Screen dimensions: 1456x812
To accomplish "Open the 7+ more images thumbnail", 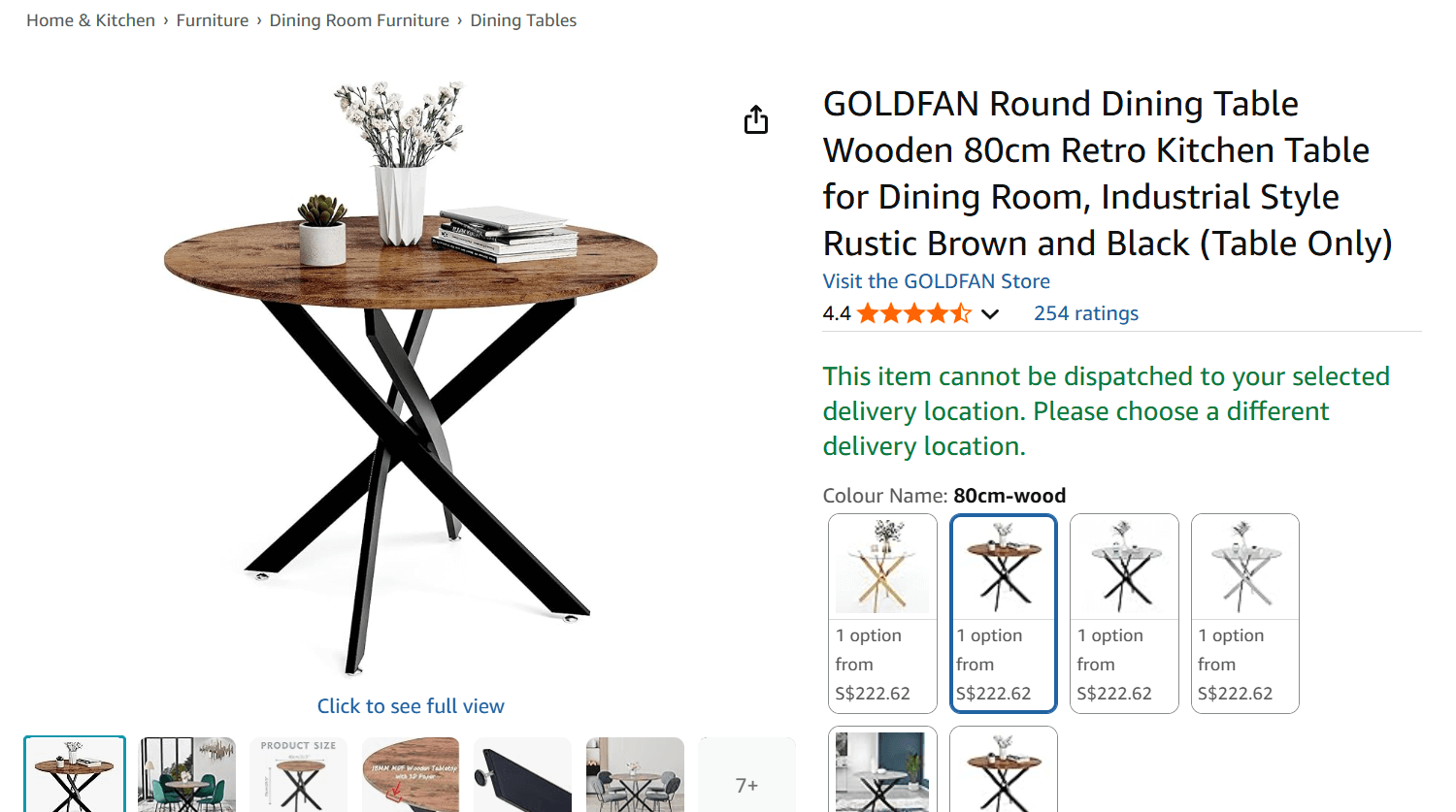I will coord(746,784).
